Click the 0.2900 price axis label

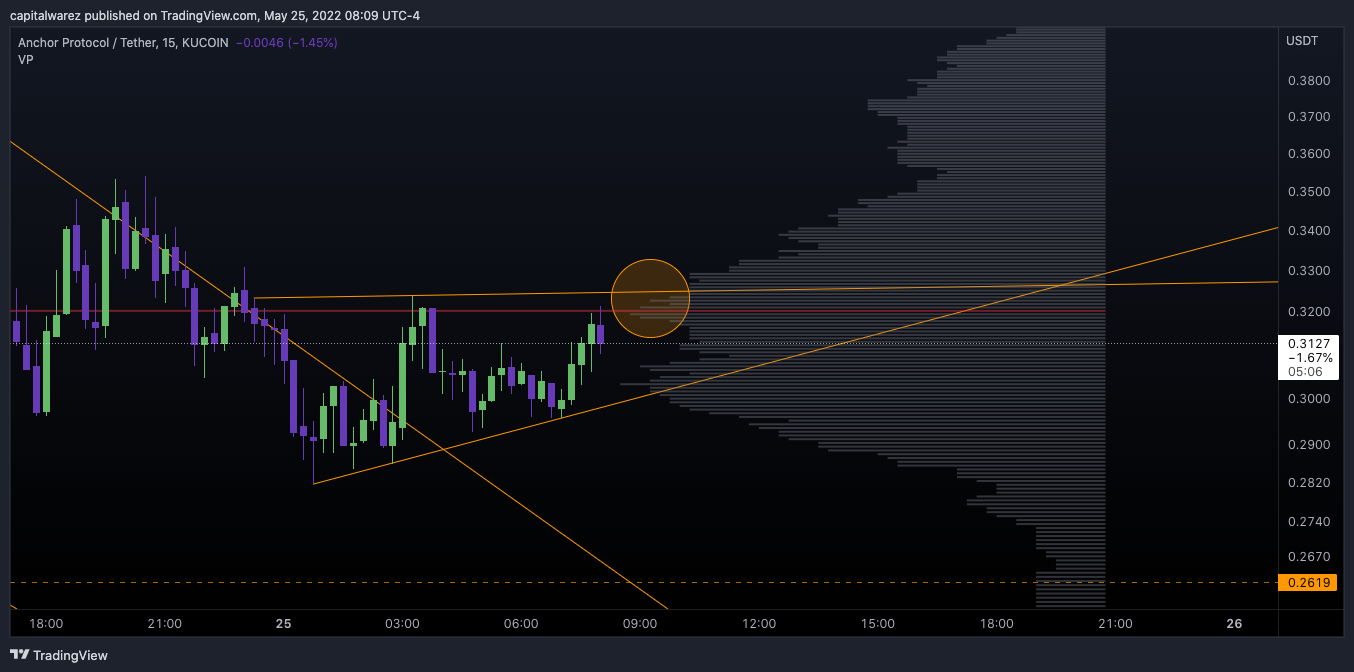coord(1308,445)
